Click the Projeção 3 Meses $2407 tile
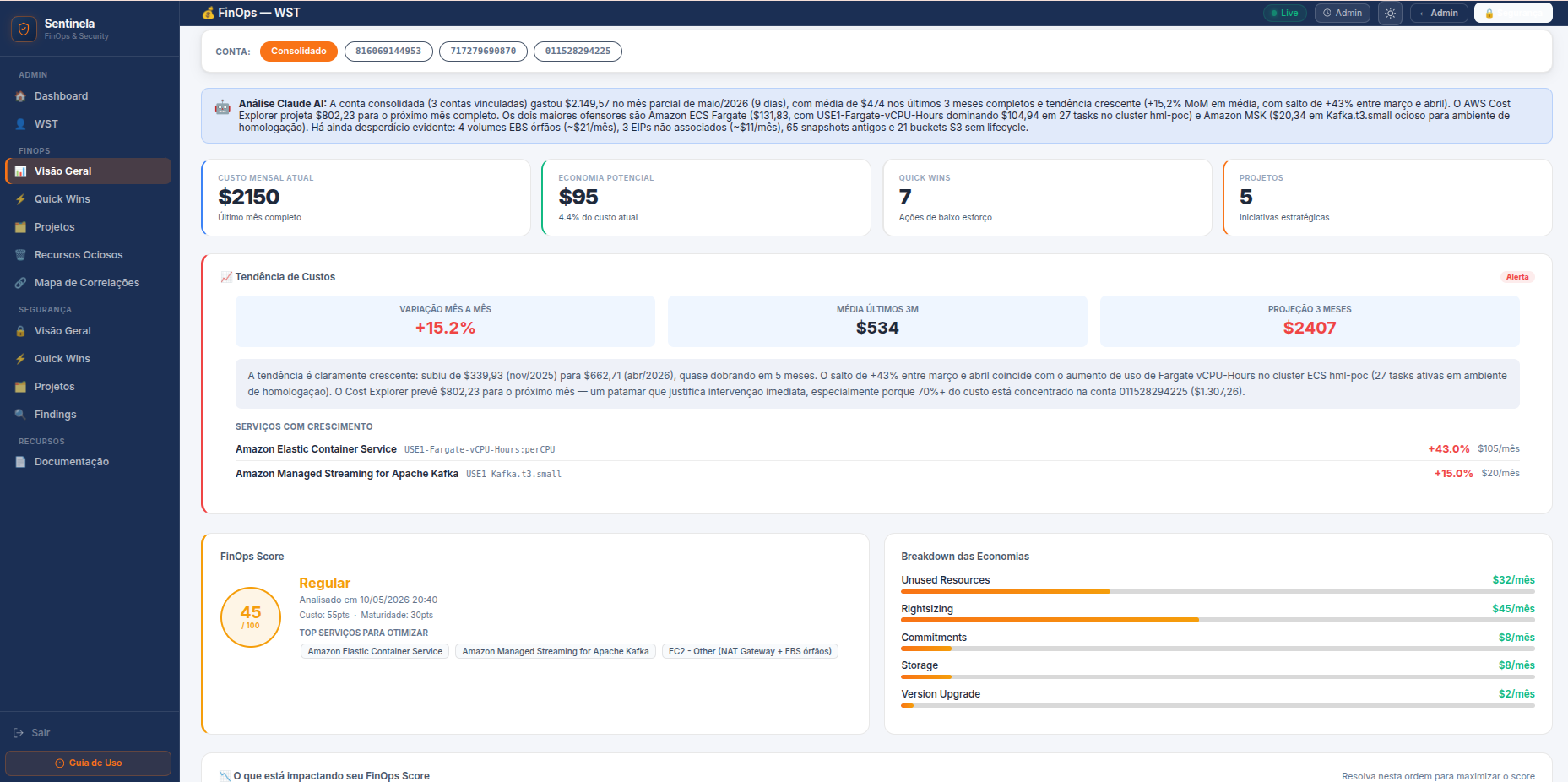The height and width of the screenshot is (782, 1568). (1310, 321)
